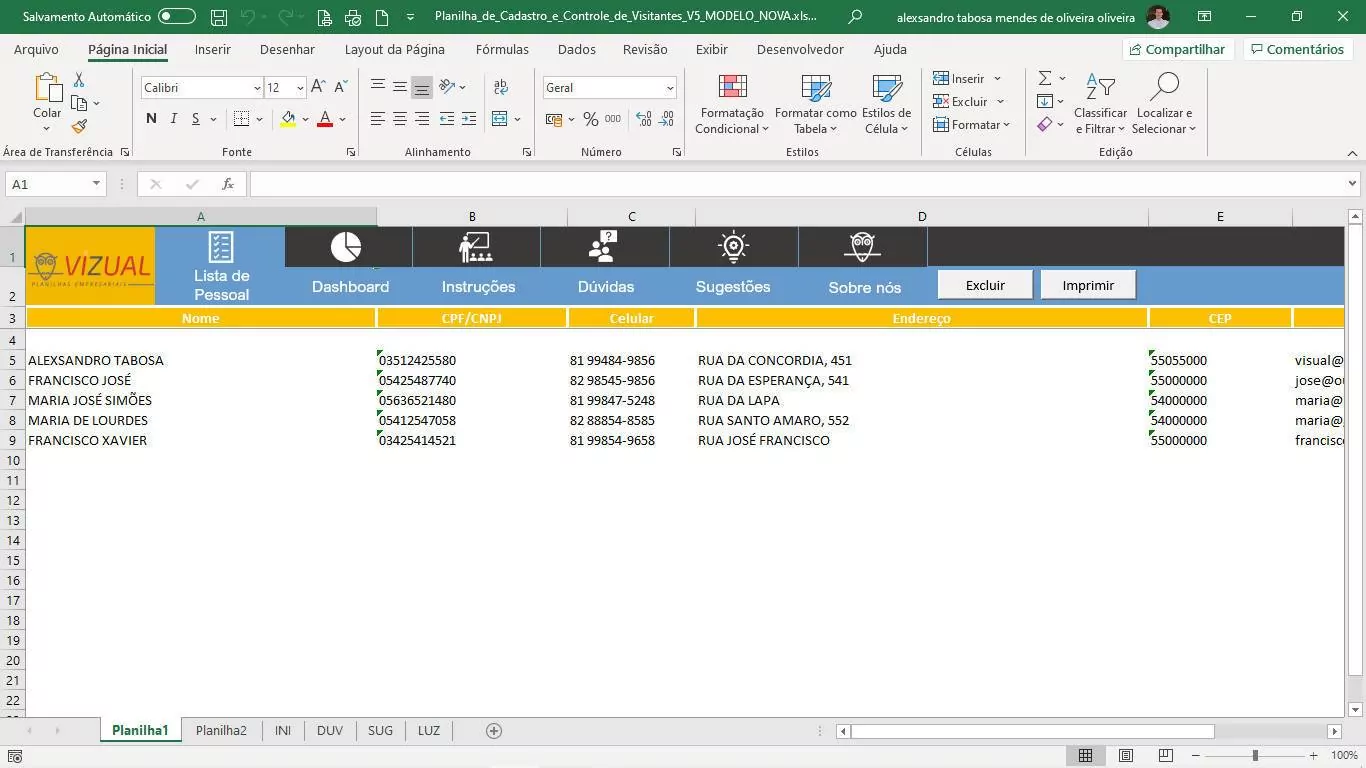Screen dimensions: 1366x768
Task: Open the Calibri font name dropdown
Action: pyautogui.click(x=257, y=88)
